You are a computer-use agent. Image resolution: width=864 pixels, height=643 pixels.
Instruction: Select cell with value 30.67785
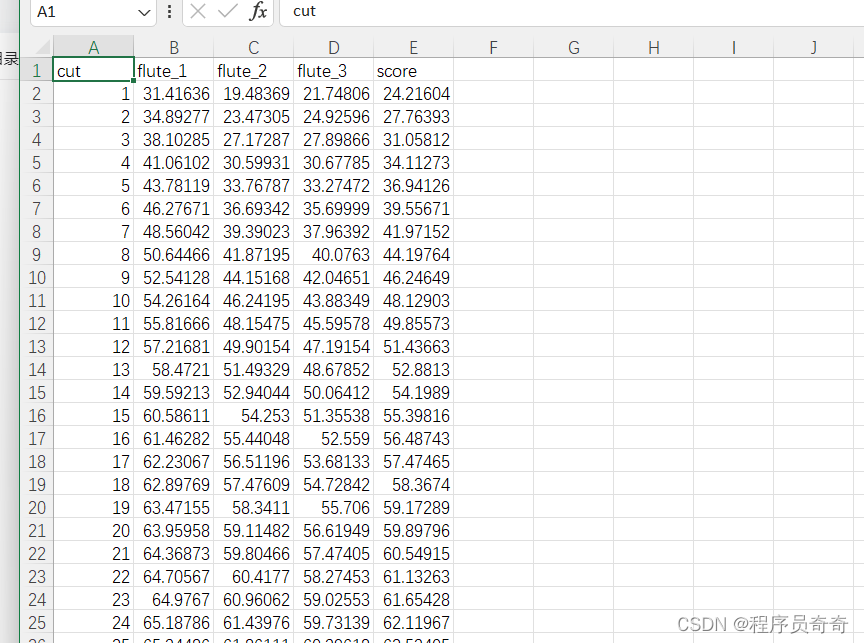pos(333,163)
